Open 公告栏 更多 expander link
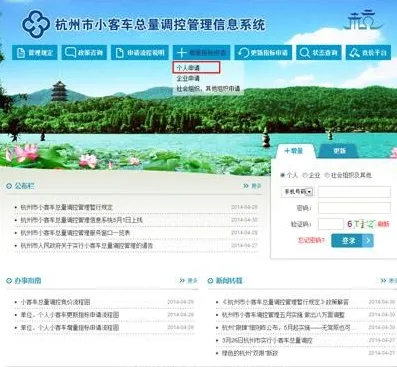Viewport: 397px width, 367px height. click(x=252, y=186)
